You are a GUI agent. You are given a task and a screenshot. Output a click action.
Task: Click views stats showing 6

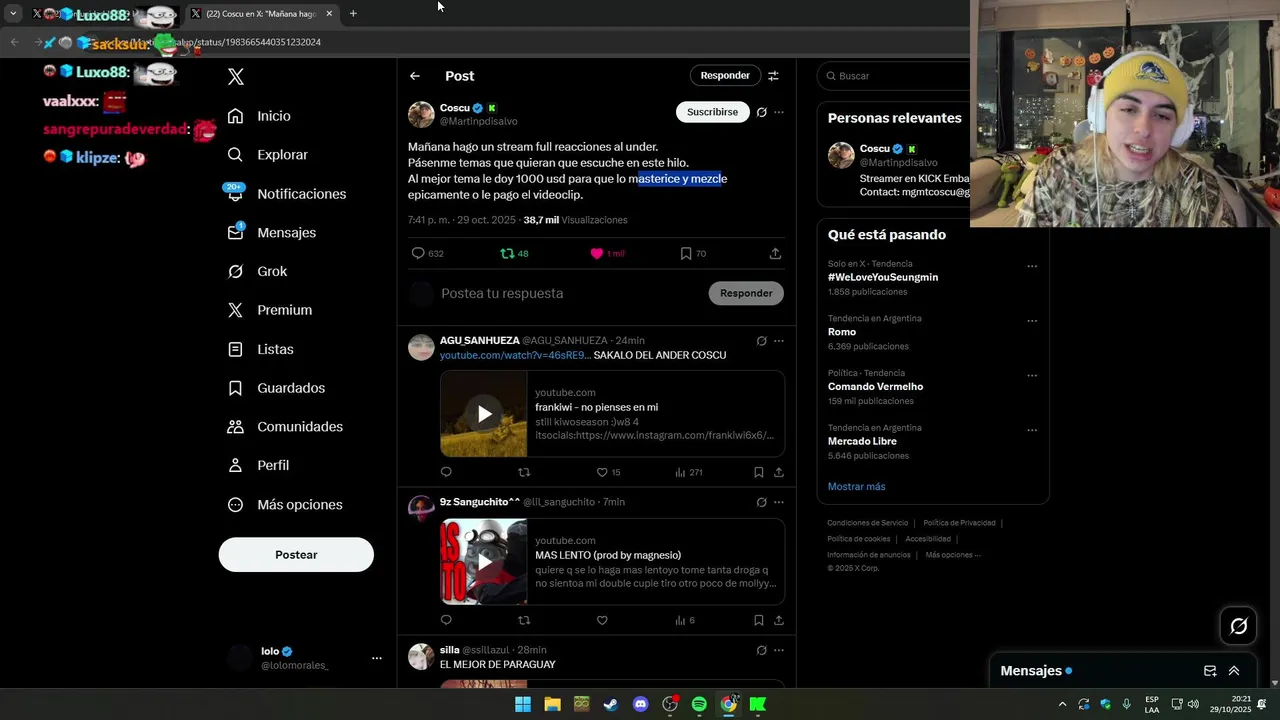click(685, 620)
